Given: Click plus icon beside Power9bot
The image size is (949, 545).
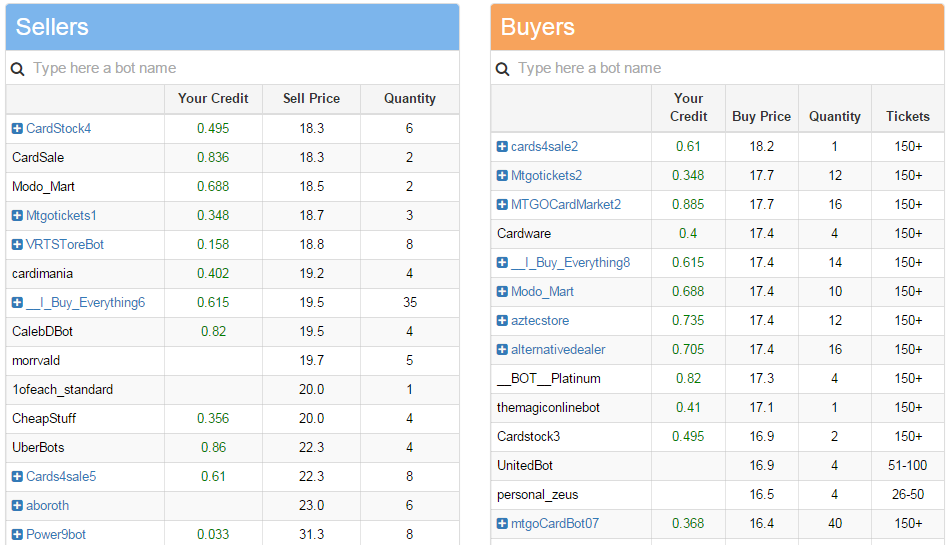Looking at the screenshot, I should tap(17, 535).
